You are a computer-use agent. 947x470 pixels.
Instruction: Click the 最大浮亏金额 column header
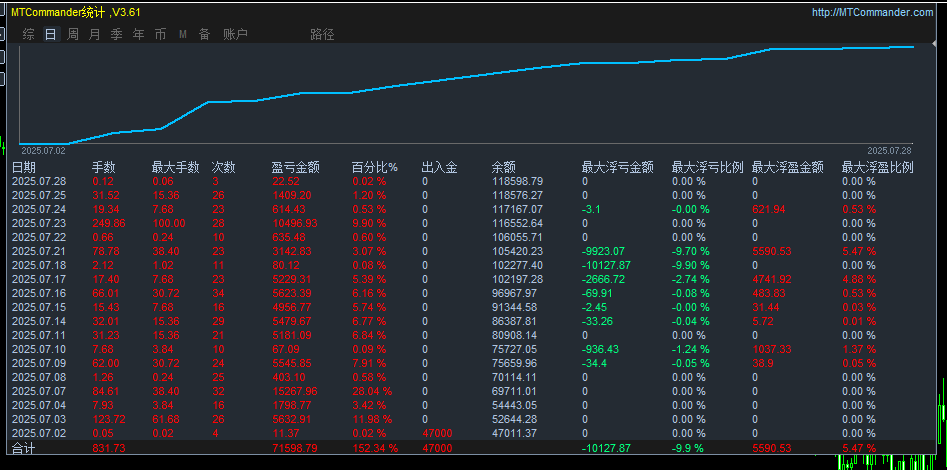click(x=617, y=167)
